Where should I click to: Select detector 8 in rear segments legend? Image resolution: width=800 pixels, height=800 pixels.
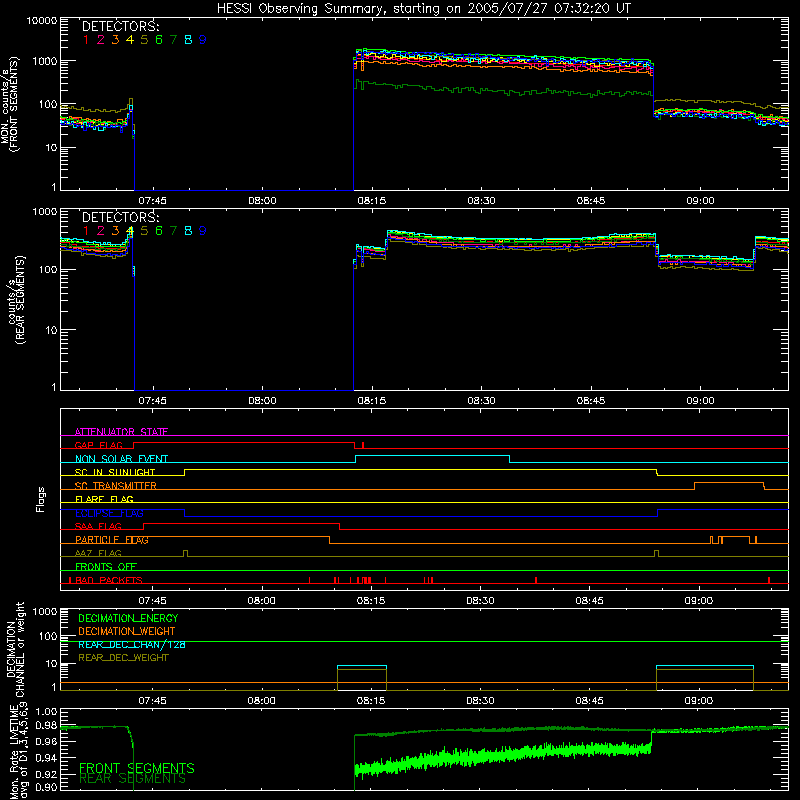[188, 231]
